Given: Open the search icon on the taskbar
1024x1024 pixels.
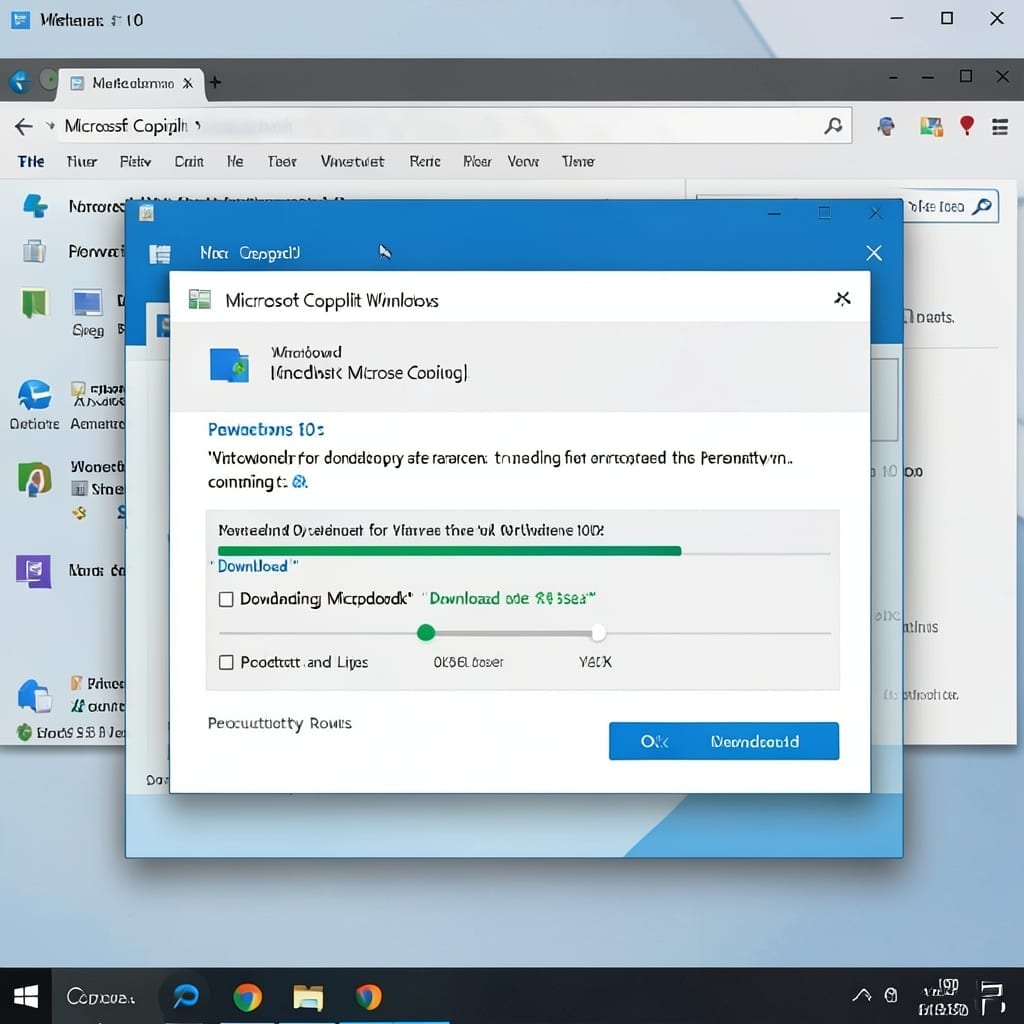Looking at the screenshot, I should (185, 996).
